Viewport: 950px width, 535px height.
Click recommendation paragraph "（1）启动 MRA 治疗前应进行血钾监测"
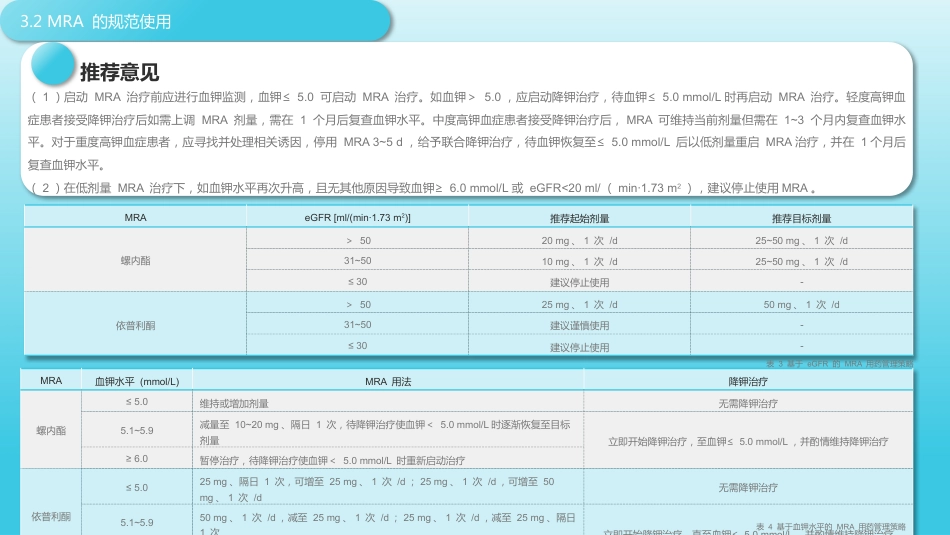click(x=467, y=131)
